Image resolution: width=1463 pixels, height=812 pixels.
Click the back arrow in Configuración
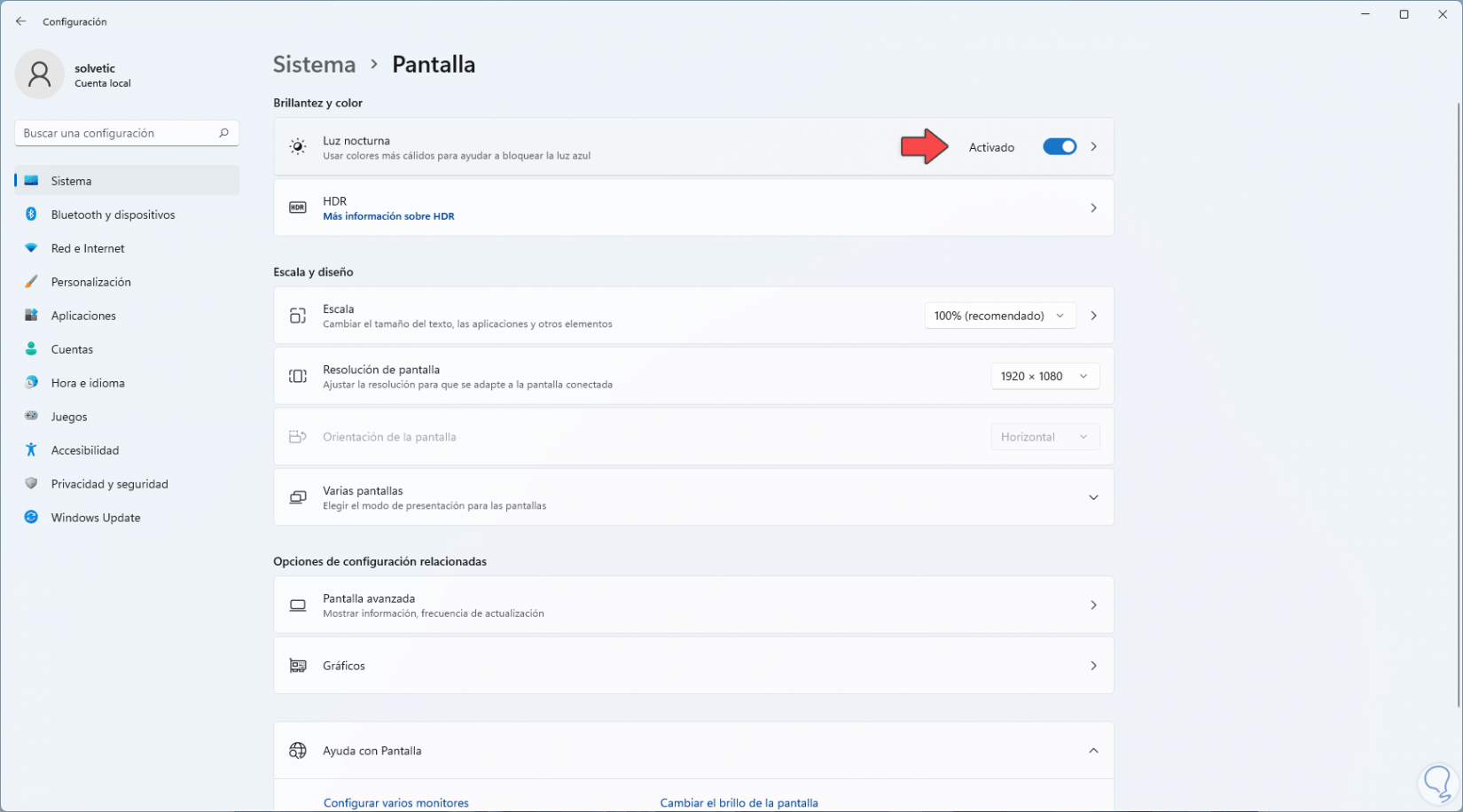(x=21, y=21)
